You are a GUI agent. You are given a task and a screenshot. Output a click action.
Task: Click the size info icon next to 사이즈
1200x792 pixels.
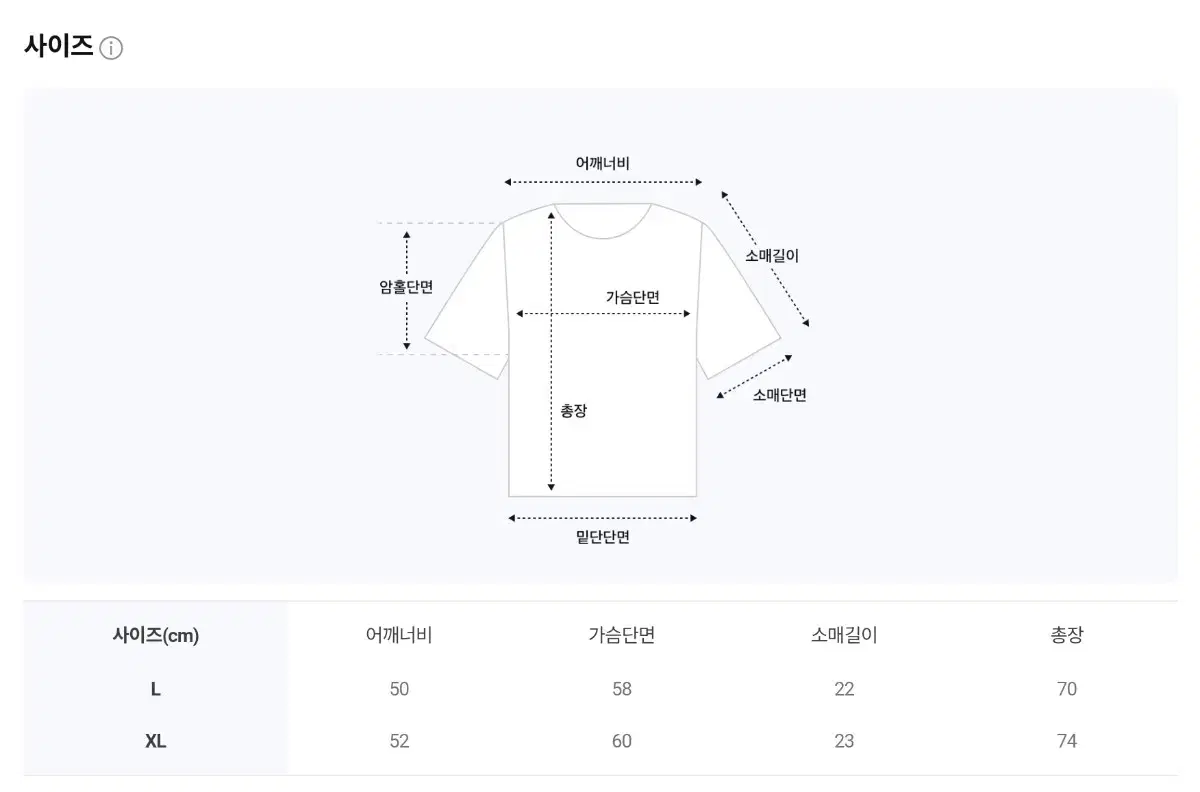pyautogui.click(x=111, y=48)
